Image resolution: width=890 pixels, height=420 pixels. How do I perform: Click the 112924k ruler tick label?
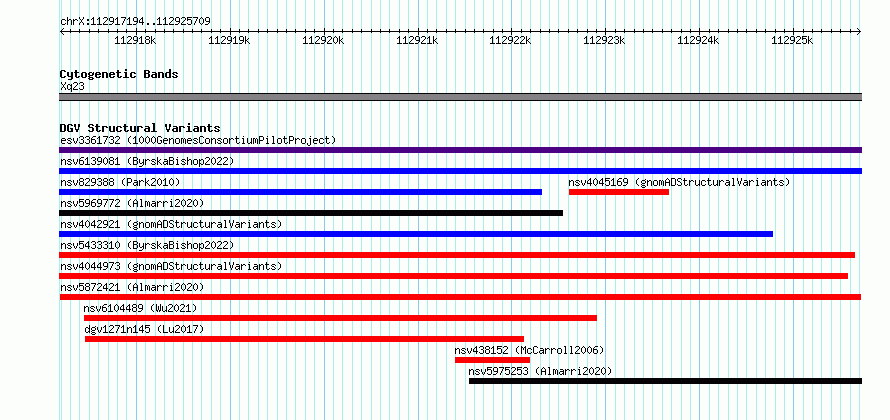(698, 40)
